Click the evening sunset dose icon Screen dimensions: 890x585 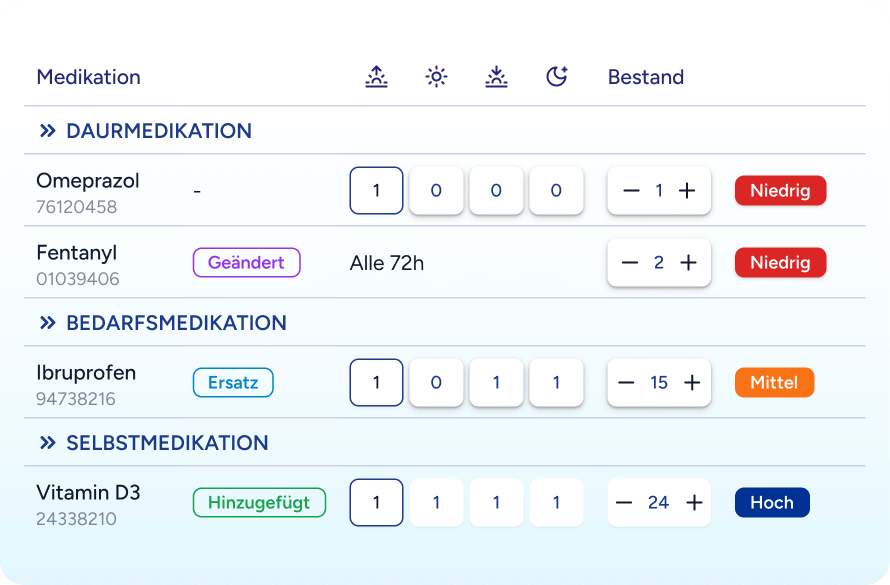[496, 75]
